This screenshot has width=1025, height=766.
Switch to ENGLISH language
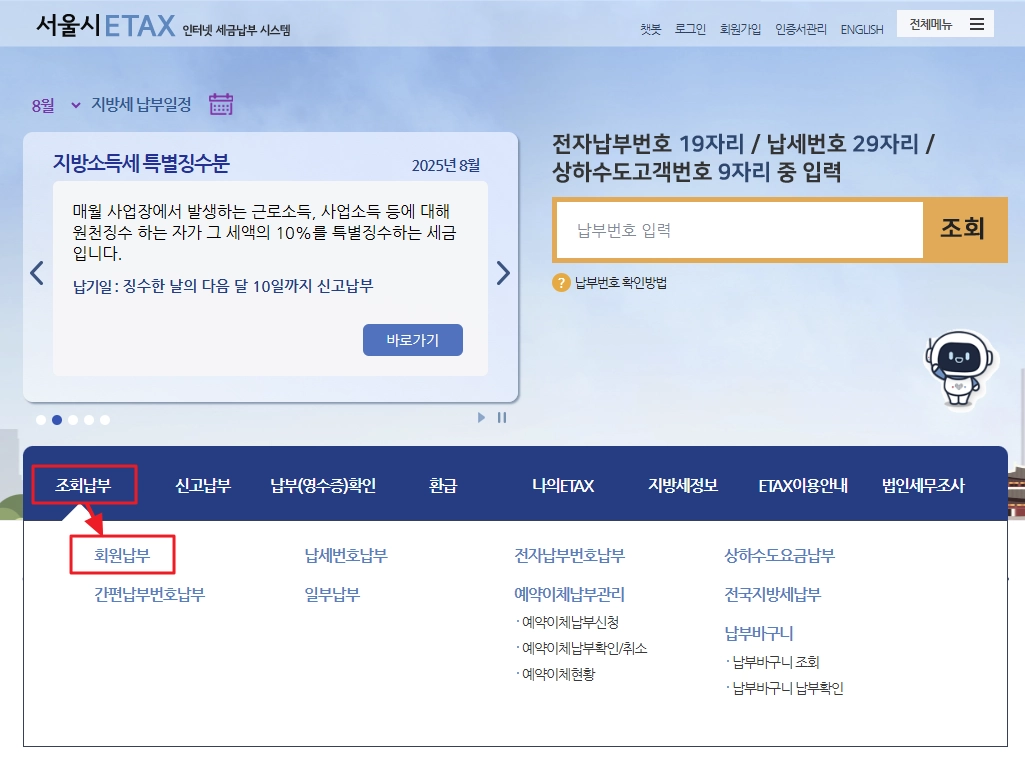(862, 29)
